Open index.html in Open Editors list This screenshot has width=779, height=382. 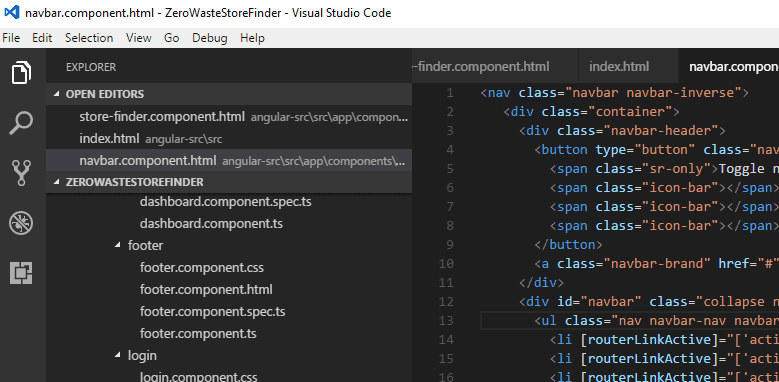pos(229,139)
